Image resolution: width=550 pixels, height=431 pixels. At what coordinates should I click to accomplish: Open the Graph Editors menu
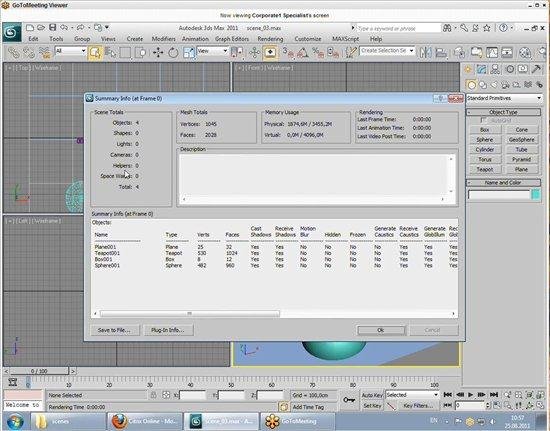pos(232,39)
